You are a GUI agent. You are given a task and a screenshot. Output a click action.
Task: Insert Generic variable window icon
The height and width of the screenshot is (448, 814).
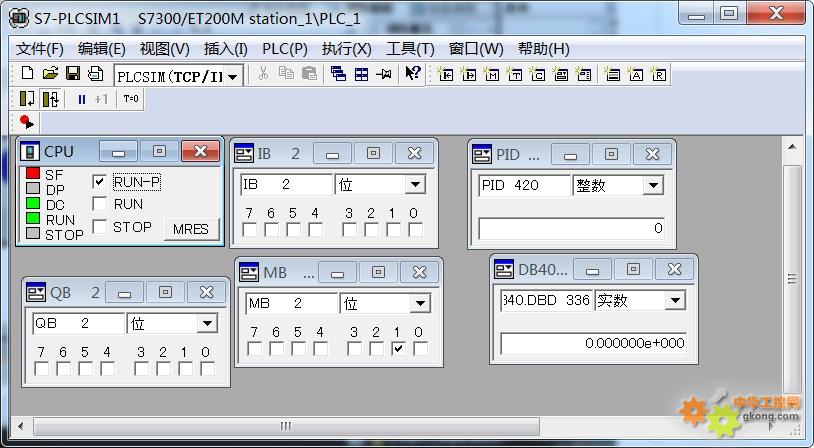pos(560,74)
